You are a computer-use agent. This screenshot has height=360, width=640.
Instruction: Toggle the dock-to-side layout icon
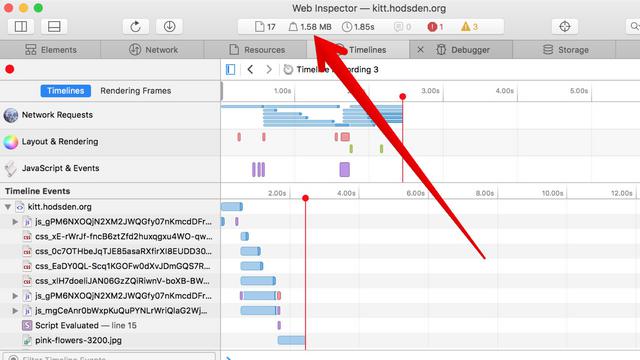(21, 27)
